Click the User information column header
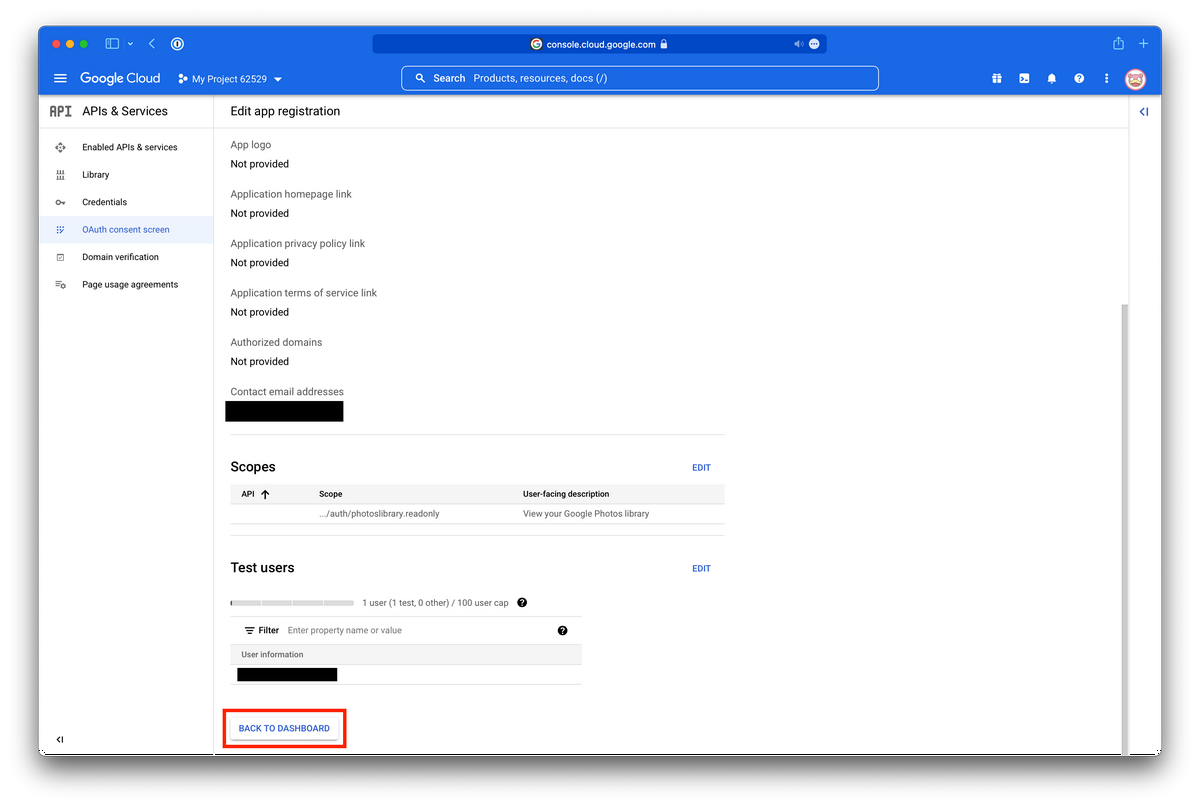Viewport: 1200px width, 807px height. tap(272, 655)
